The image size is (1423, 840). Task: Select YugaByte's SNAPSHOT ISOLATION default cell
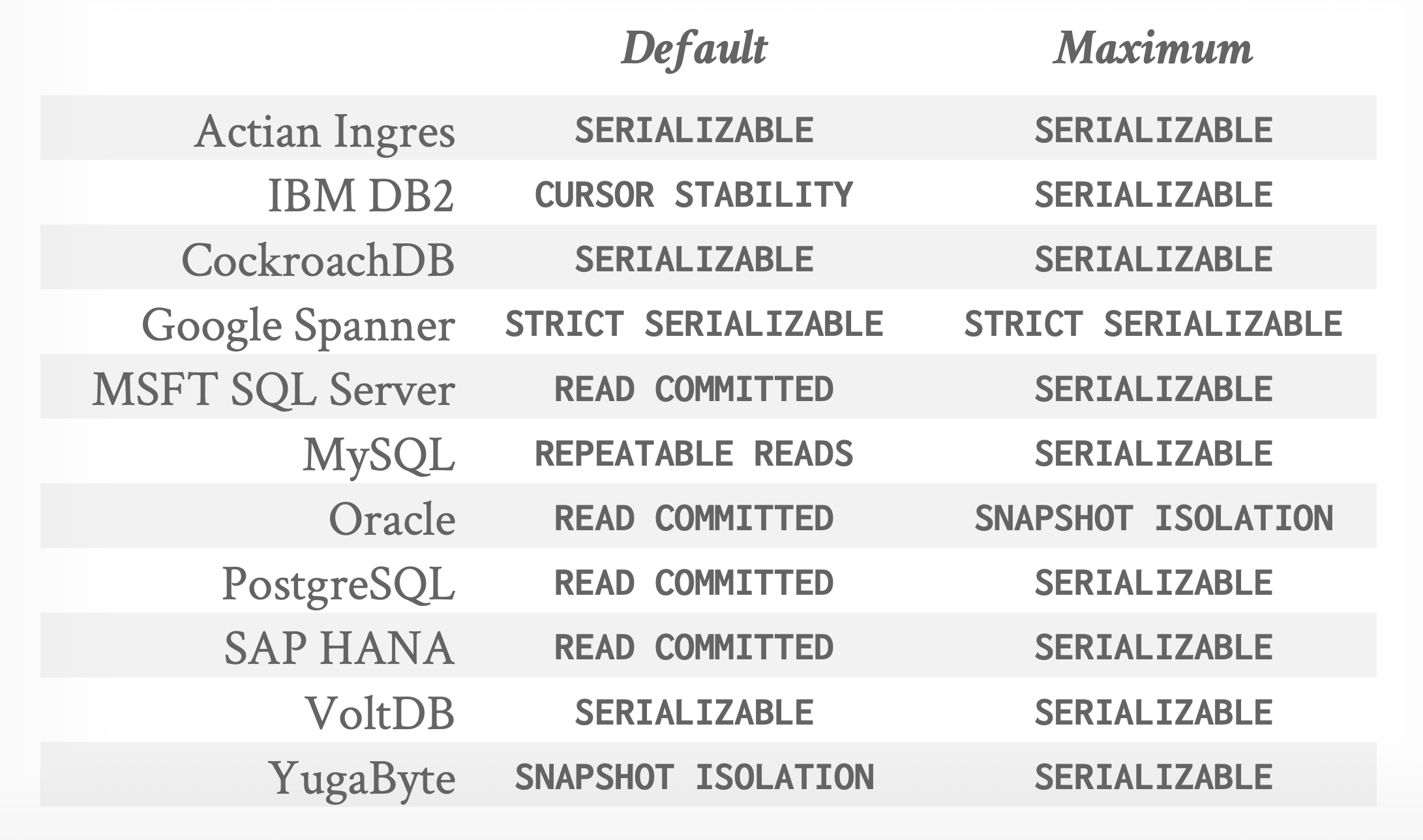(x=694, y=777)
